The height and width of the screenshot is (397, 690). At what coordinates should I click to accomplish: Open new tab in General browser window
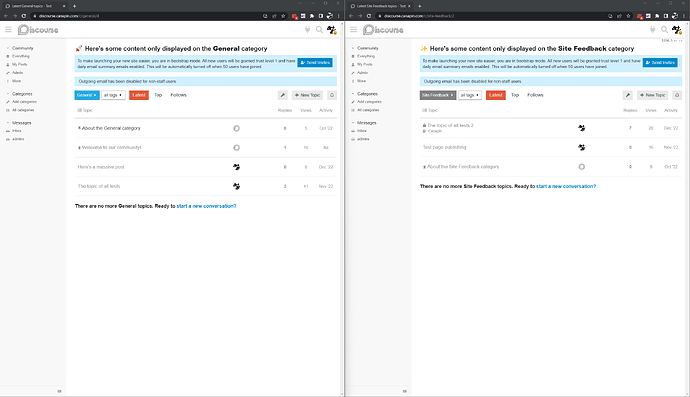click(74, 6)
